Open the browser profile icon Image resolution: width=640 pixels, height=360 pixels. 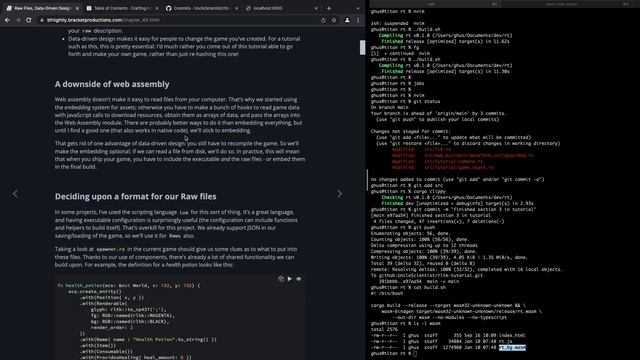pos(347,20)
